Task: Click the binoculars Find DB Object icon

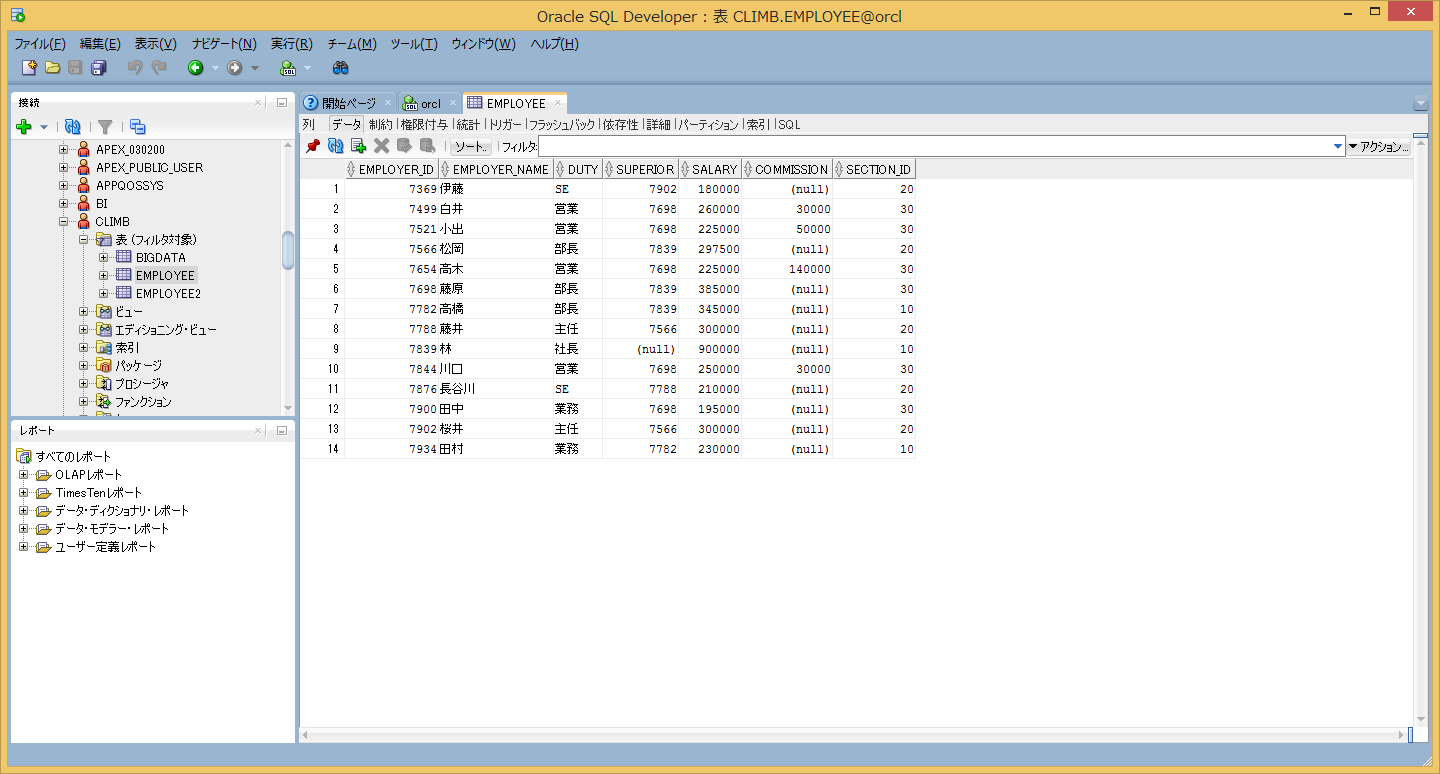Action: 341,68
